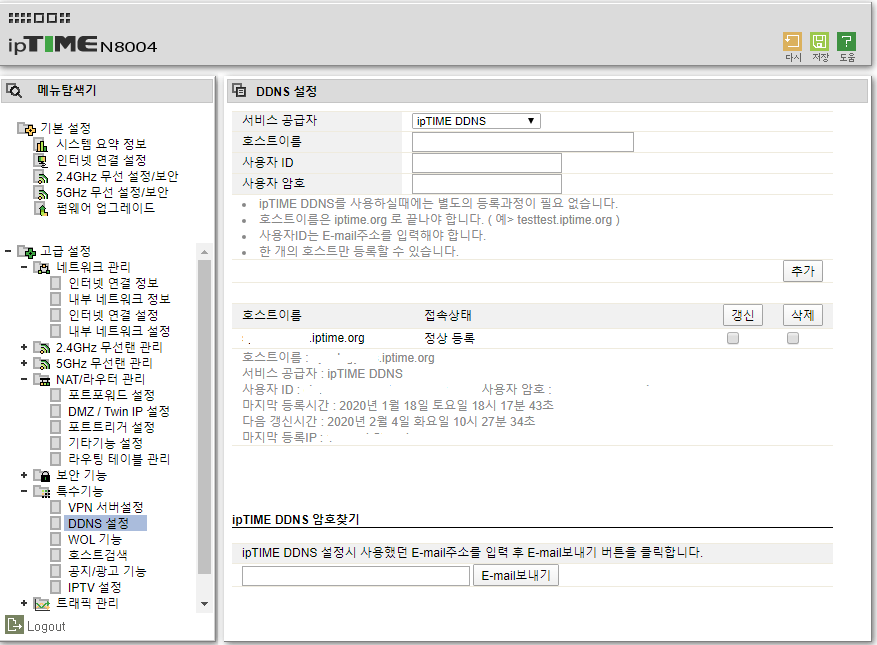Click the 트래픽 관리 graph icon

coord(41,604)
